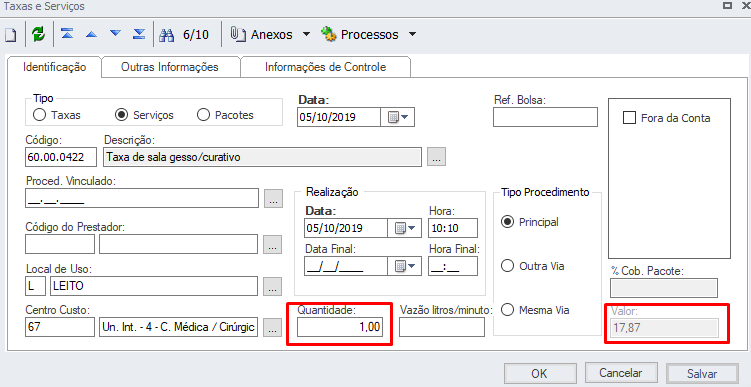Open calendar dropdown for Realização Data
This screenshot has height=387, width=751.
point(405,228)
